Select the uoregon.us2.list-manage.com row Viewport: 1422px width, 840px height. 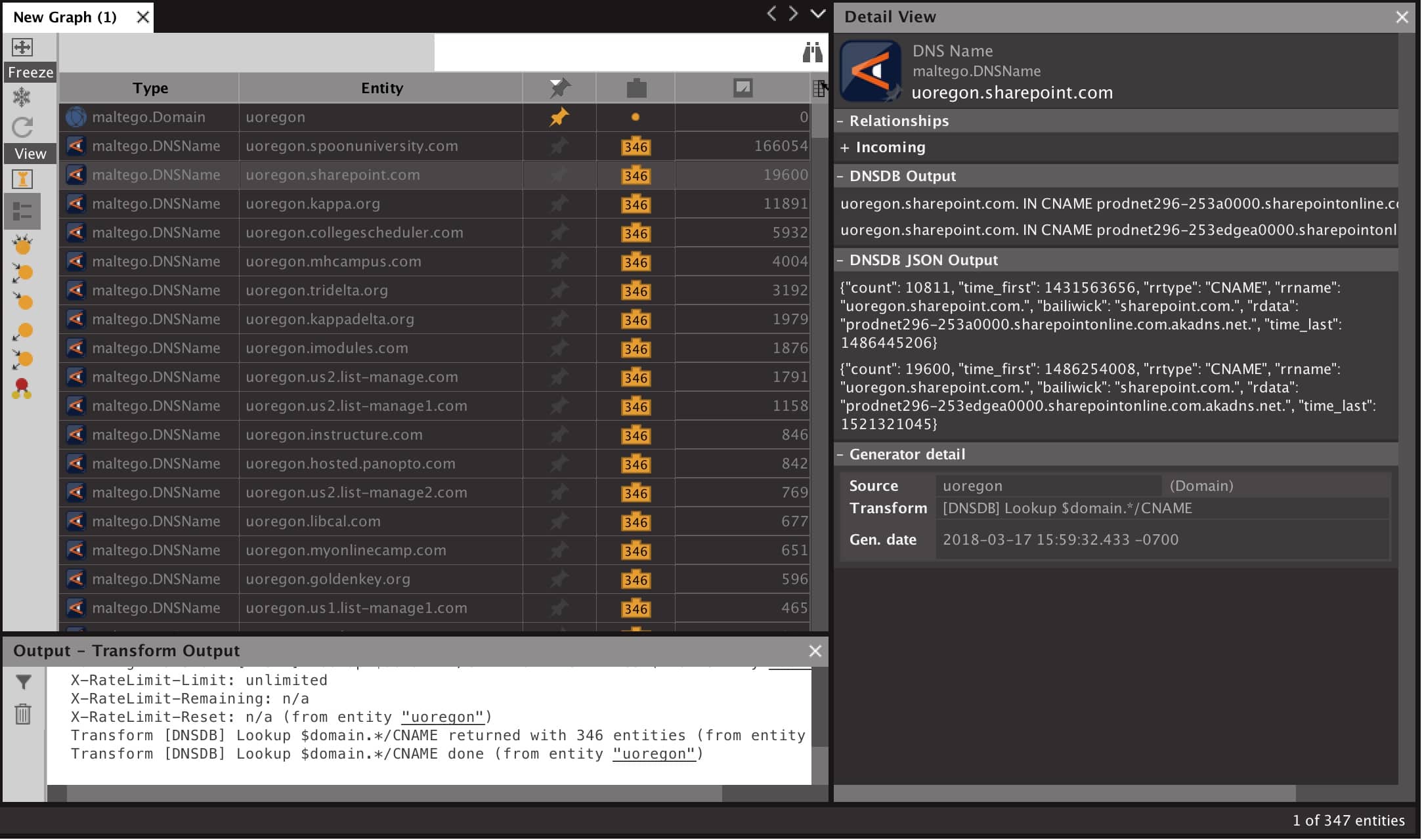click(x=435, y=377)
